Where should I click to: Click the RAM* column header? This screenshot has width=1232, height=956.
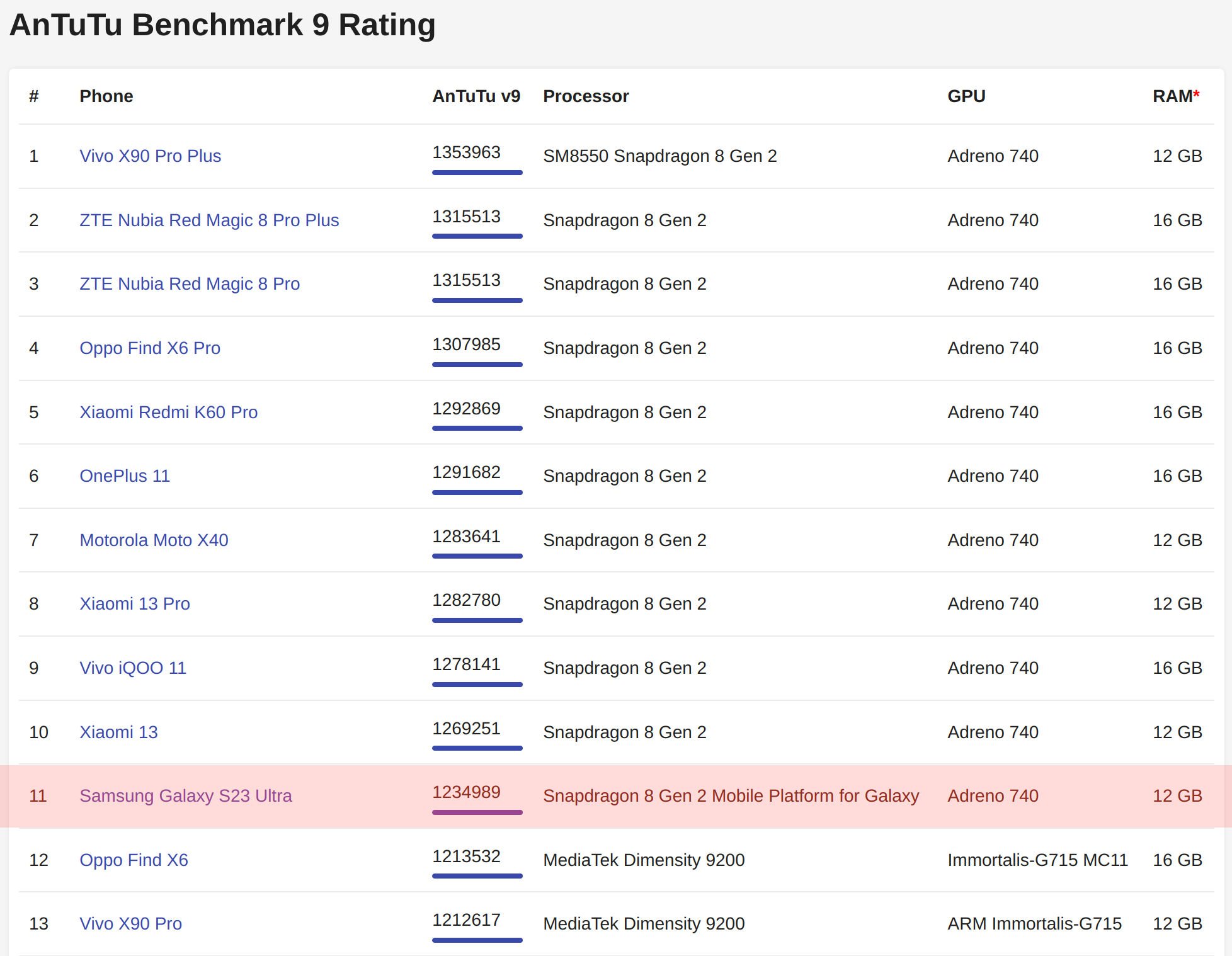pyautogui.click(x=1176, y=96)
